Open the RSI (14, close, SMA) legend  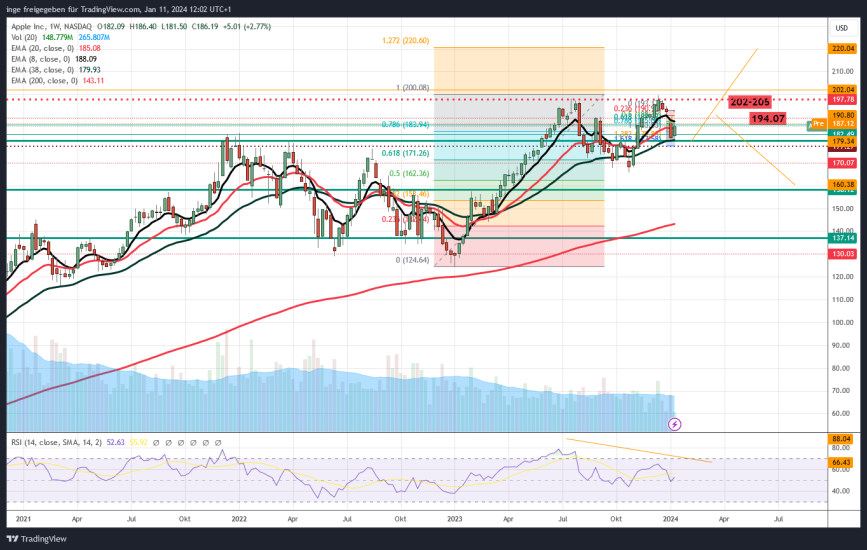(x=58, y=441)
